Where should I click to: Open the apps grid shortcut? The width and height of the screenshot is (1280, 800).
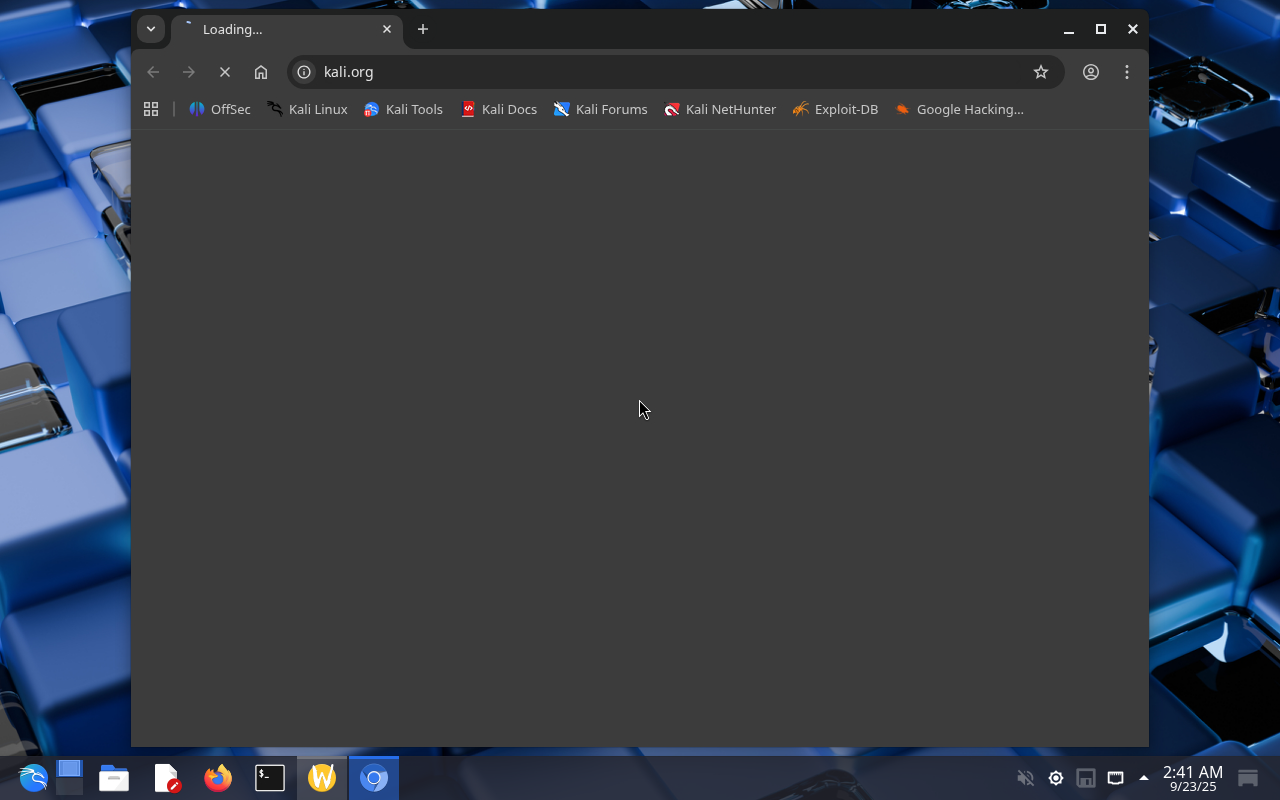point(151,109)
